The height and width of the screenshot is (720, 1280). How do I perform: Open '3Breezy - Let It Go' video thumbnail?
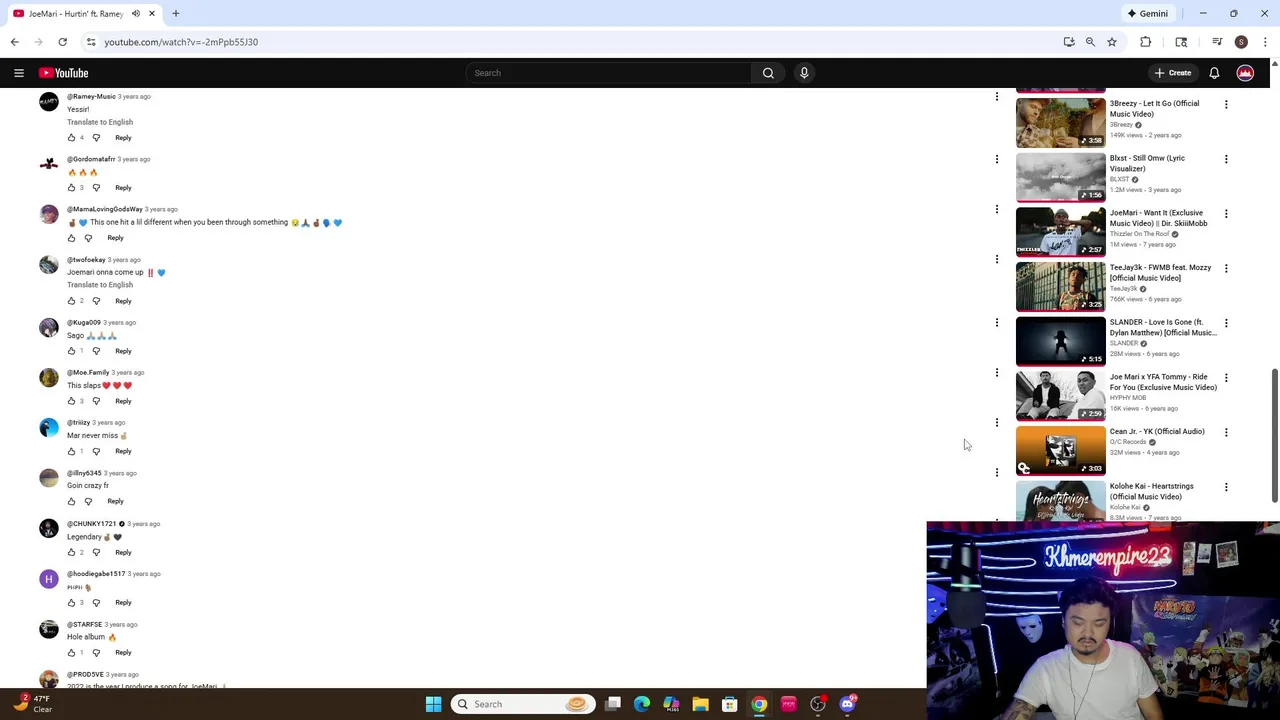point(1061,122)
